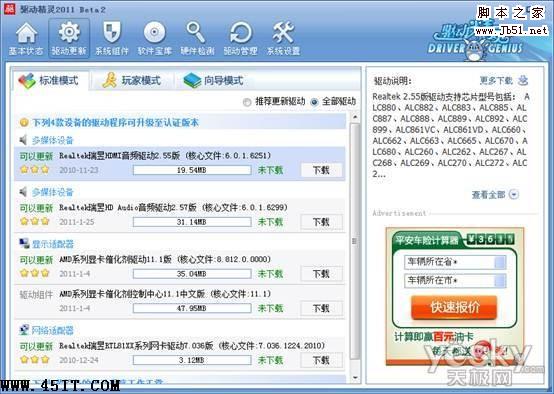The height and width of the screenshot is (394, 554).
Task: Click the 47.95MB progress bar
Action: point(192,308)
